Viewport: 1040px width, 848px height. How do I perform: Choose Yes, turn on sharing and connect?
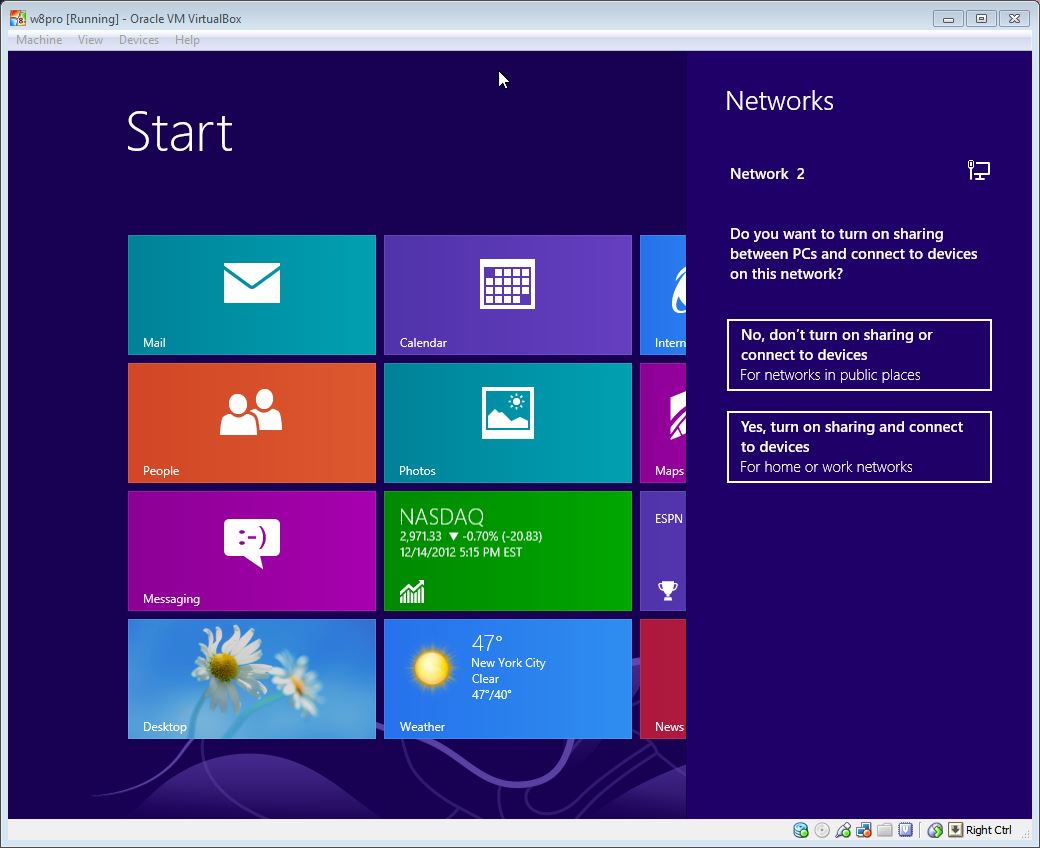(859, 447)
